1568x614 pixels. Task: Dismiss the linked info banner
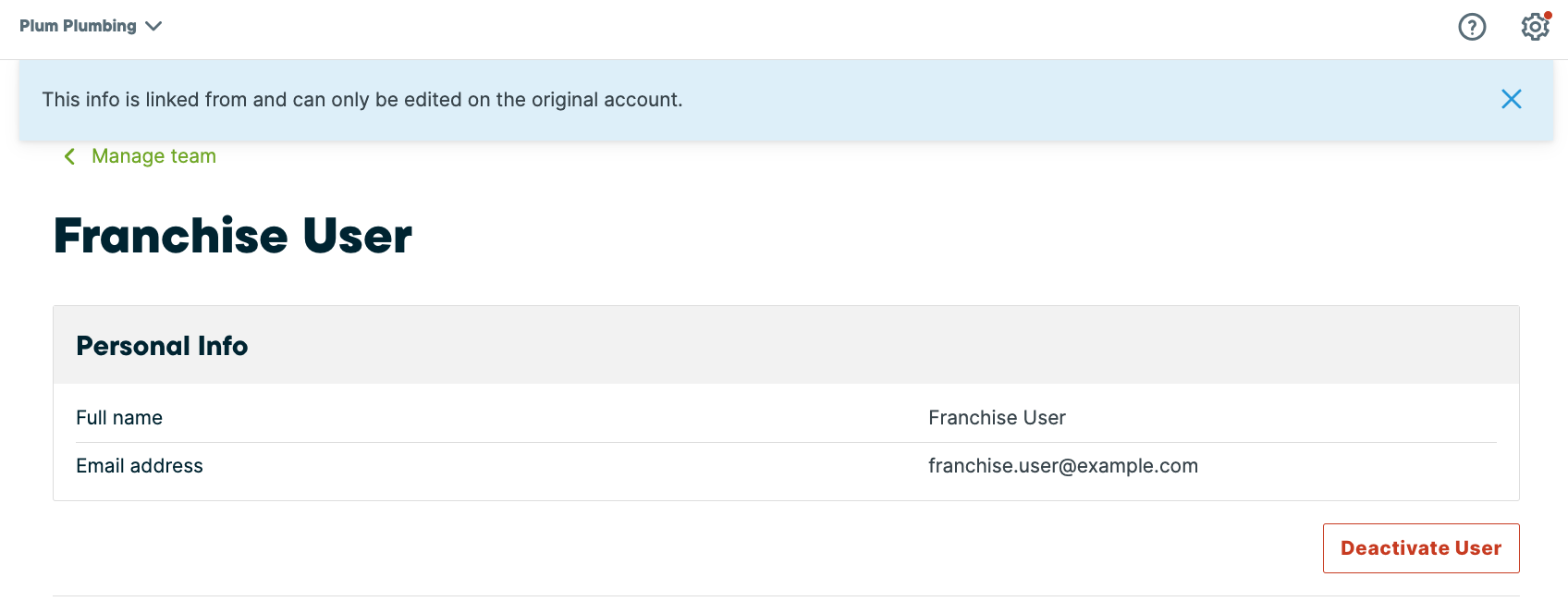tap(1512, 99)
